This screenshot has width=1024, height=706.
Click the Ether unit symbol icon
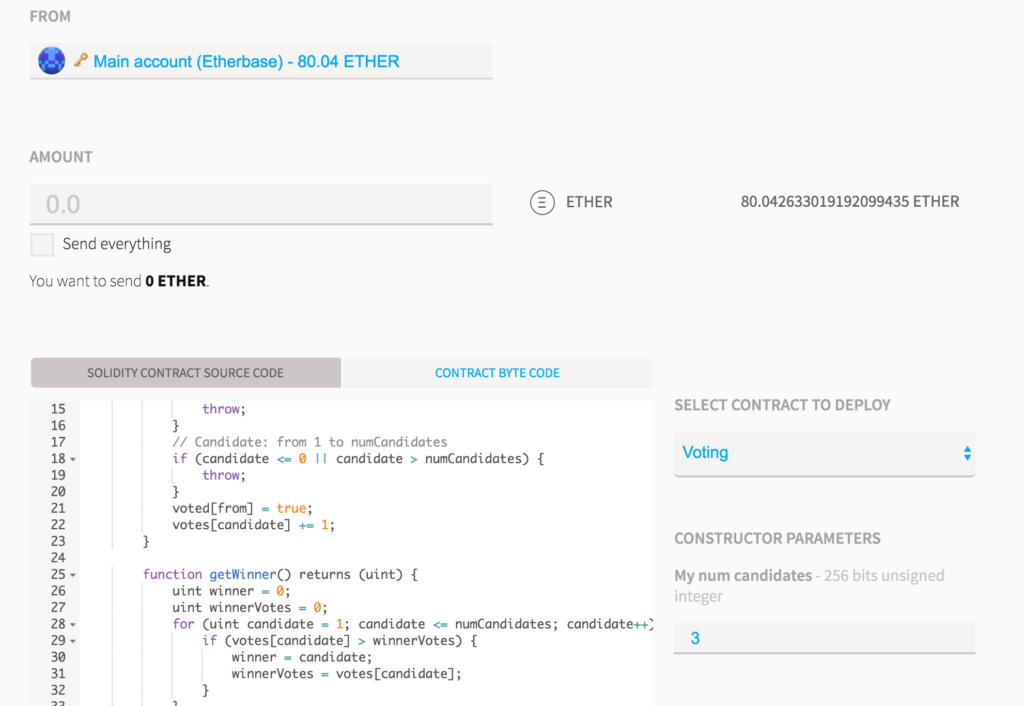pos(542,202)
